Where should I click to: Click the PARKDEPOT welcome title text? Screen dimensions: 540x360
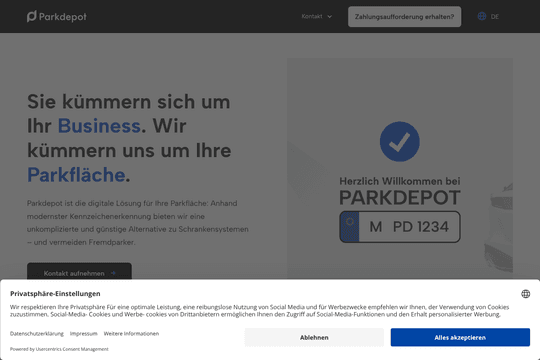click(400, 197)
